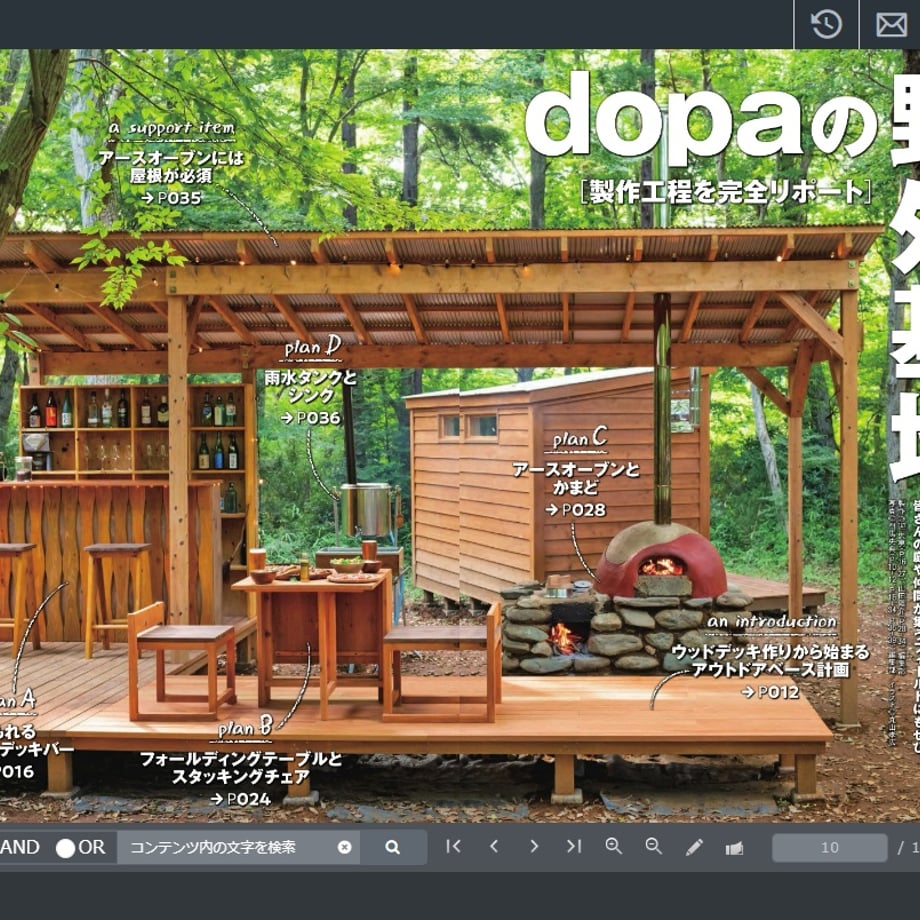Go to the next page
920x920 pixels.
534,846
